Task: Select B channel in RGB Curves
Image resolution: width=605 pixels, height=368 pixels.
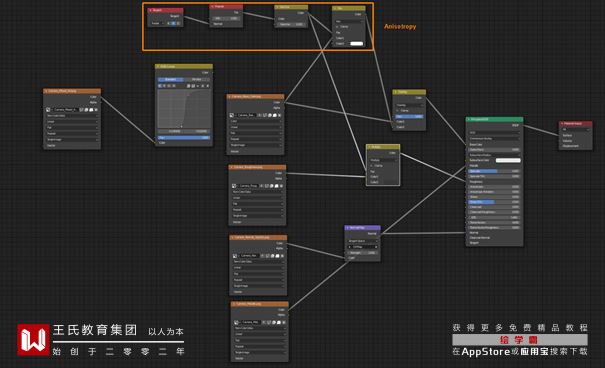Action: (x=174, y=86)
